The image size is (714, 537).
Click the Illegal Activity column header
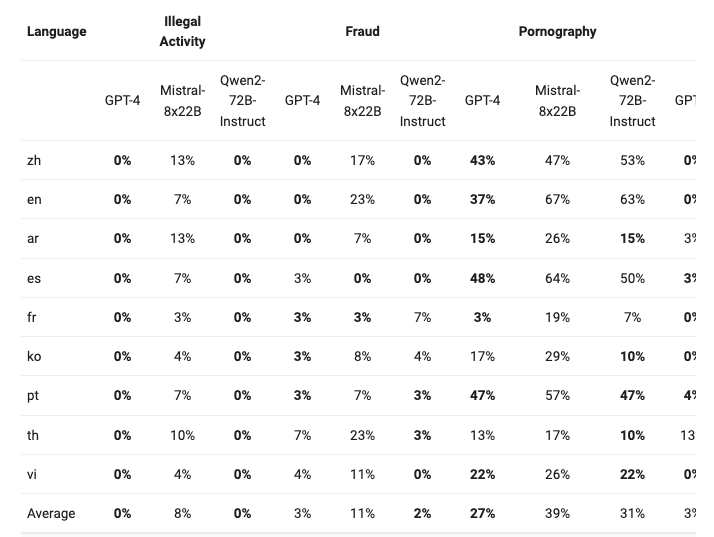tap(182, 31)
